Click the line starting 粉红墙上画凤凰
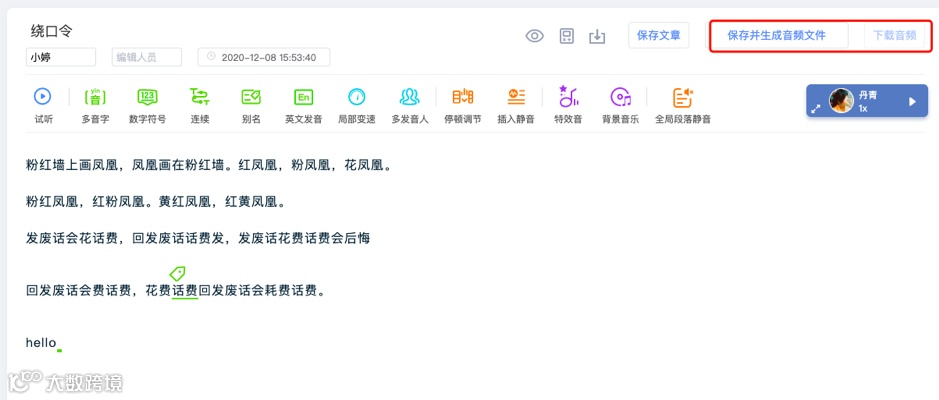Image resolution: width=939 pixels, height=400 pixels. (210, 165)
